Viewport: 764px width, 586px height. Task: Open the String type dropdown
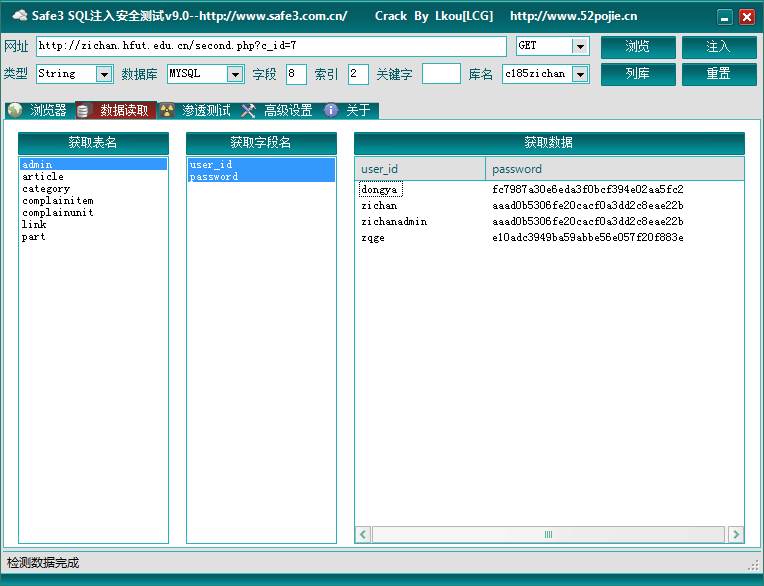tap(104, 74)
